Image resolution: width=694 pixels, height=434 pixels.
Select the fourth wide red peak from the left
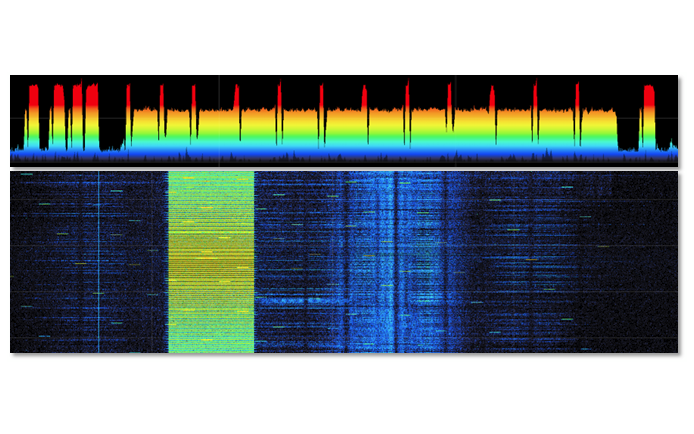(x=92, y=95)
